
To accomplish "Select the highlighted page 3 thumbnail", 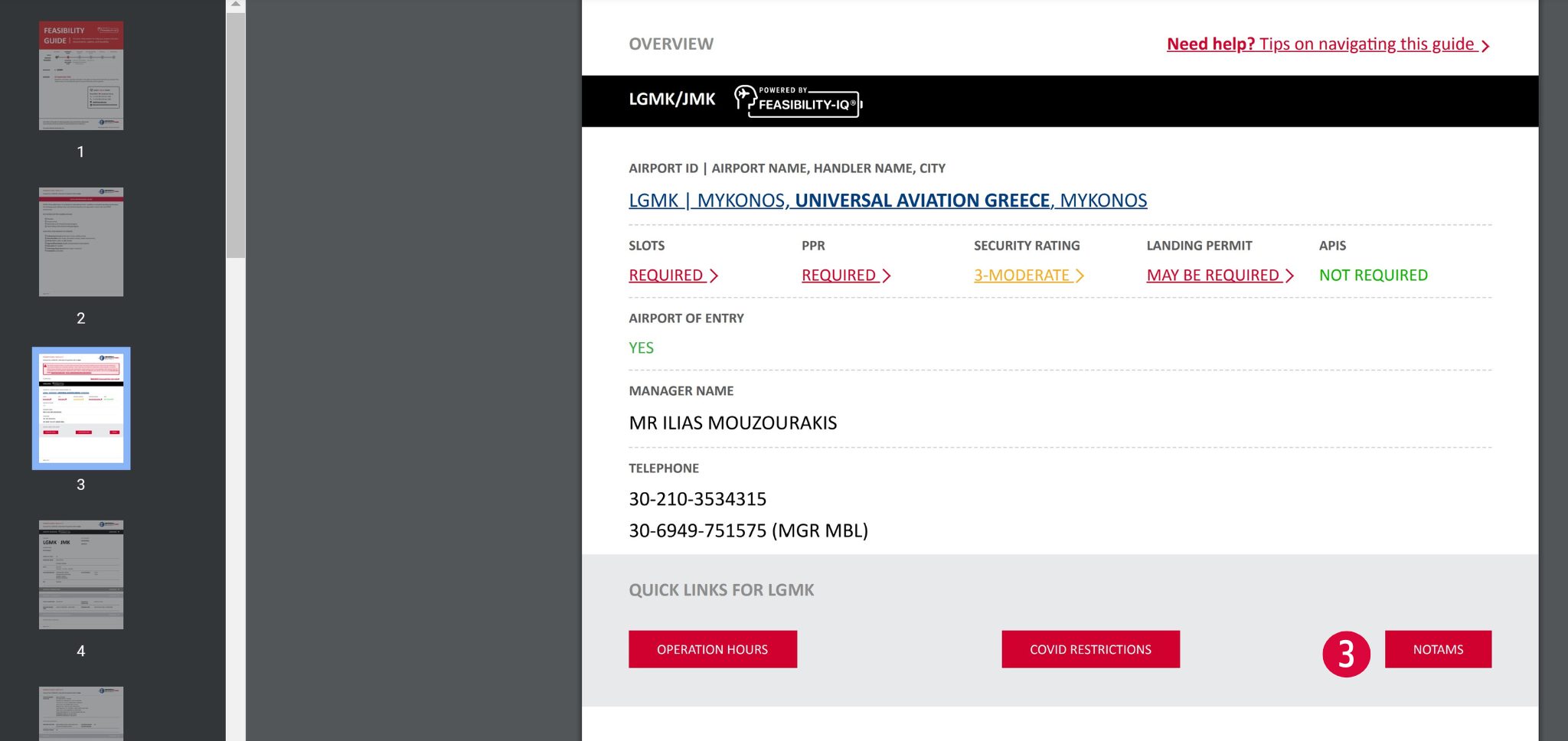I will [81, 408].
